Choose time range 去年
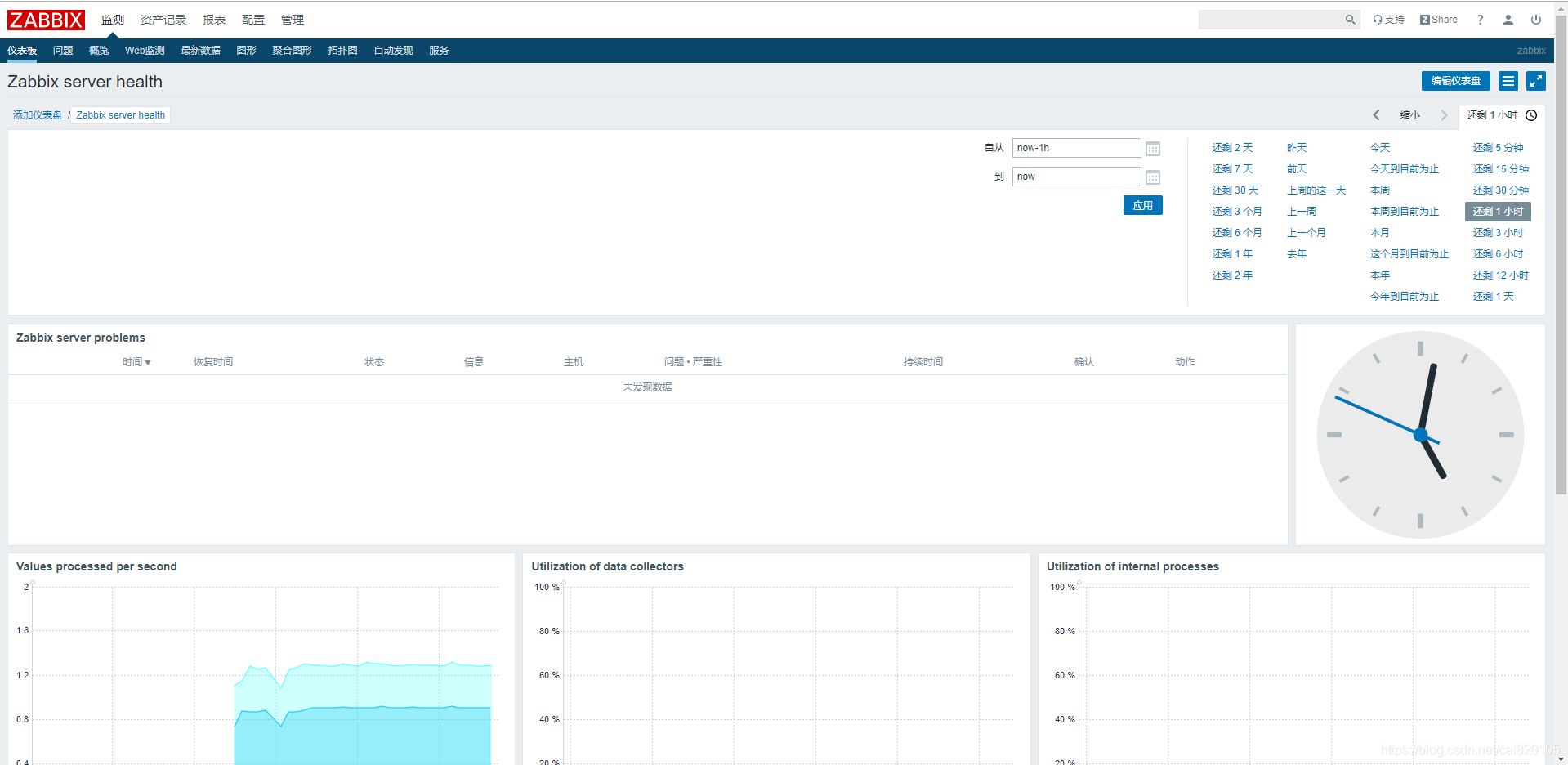Viewport: 1568px width, 765px height. point(1297,254)
